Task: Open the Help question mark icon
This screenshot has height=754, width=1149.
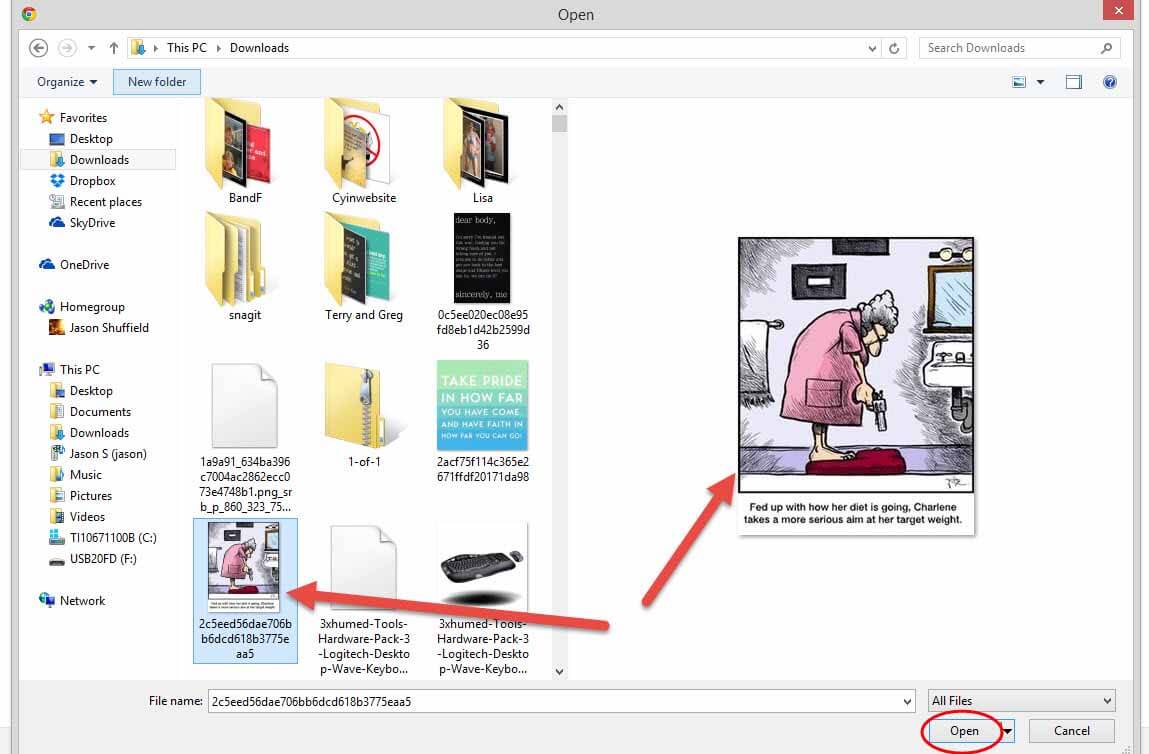Action: point(1109,82)
